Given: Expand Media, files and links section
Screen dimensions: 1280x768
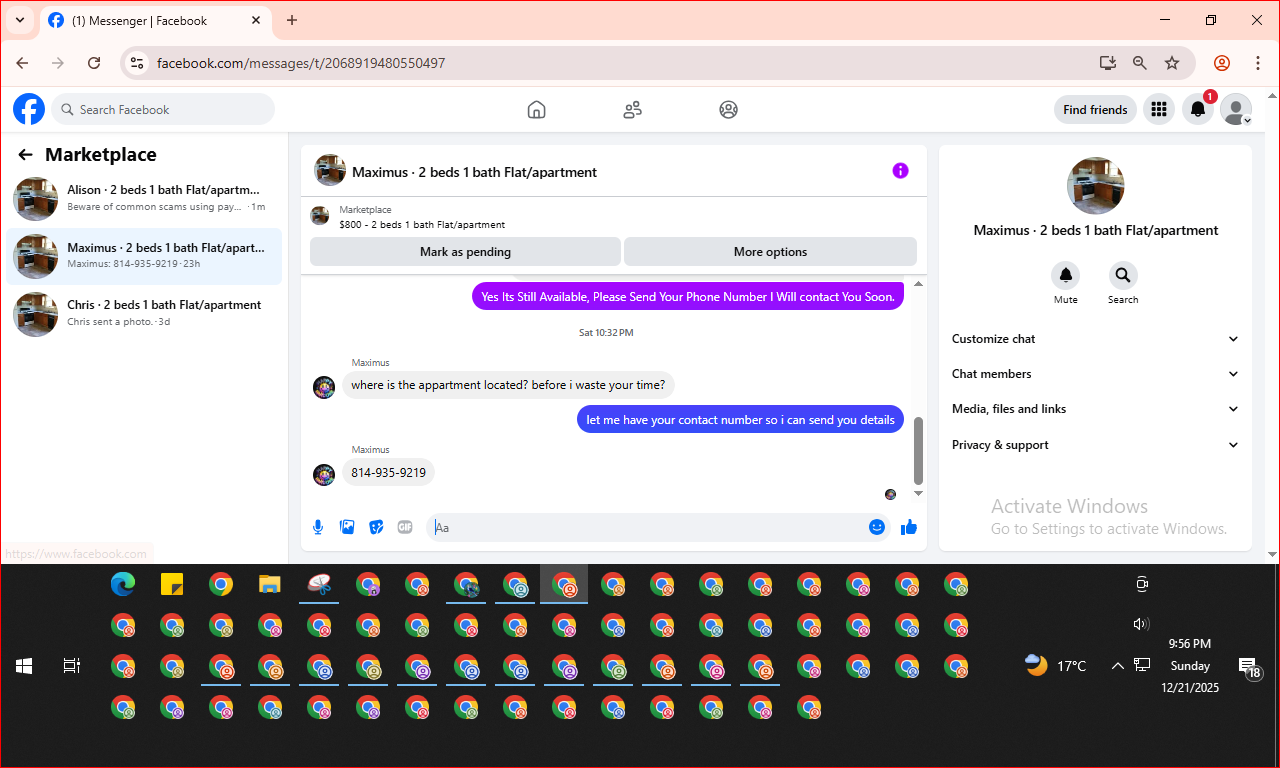Looking at the screenshot, I should 1095,409.
